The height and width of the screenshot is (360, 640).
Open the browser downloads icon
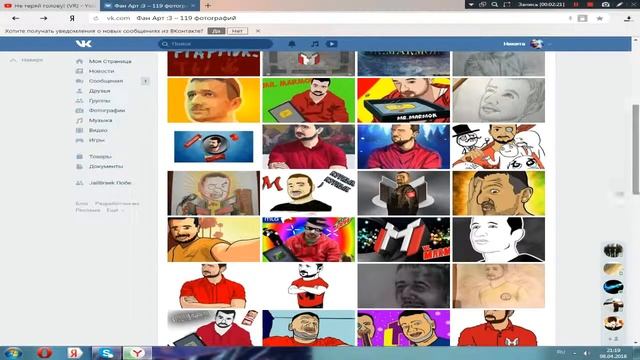628,18
